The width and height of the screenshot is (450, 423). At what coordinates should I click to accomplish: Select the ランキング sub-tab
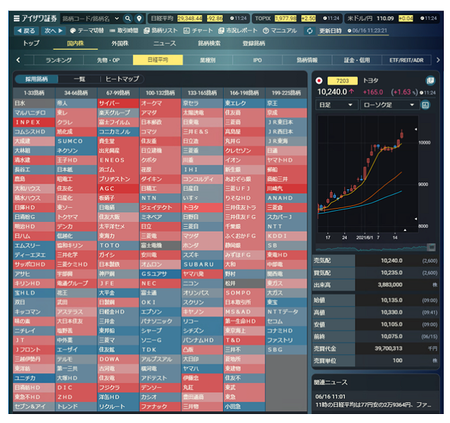click(58, 60)
